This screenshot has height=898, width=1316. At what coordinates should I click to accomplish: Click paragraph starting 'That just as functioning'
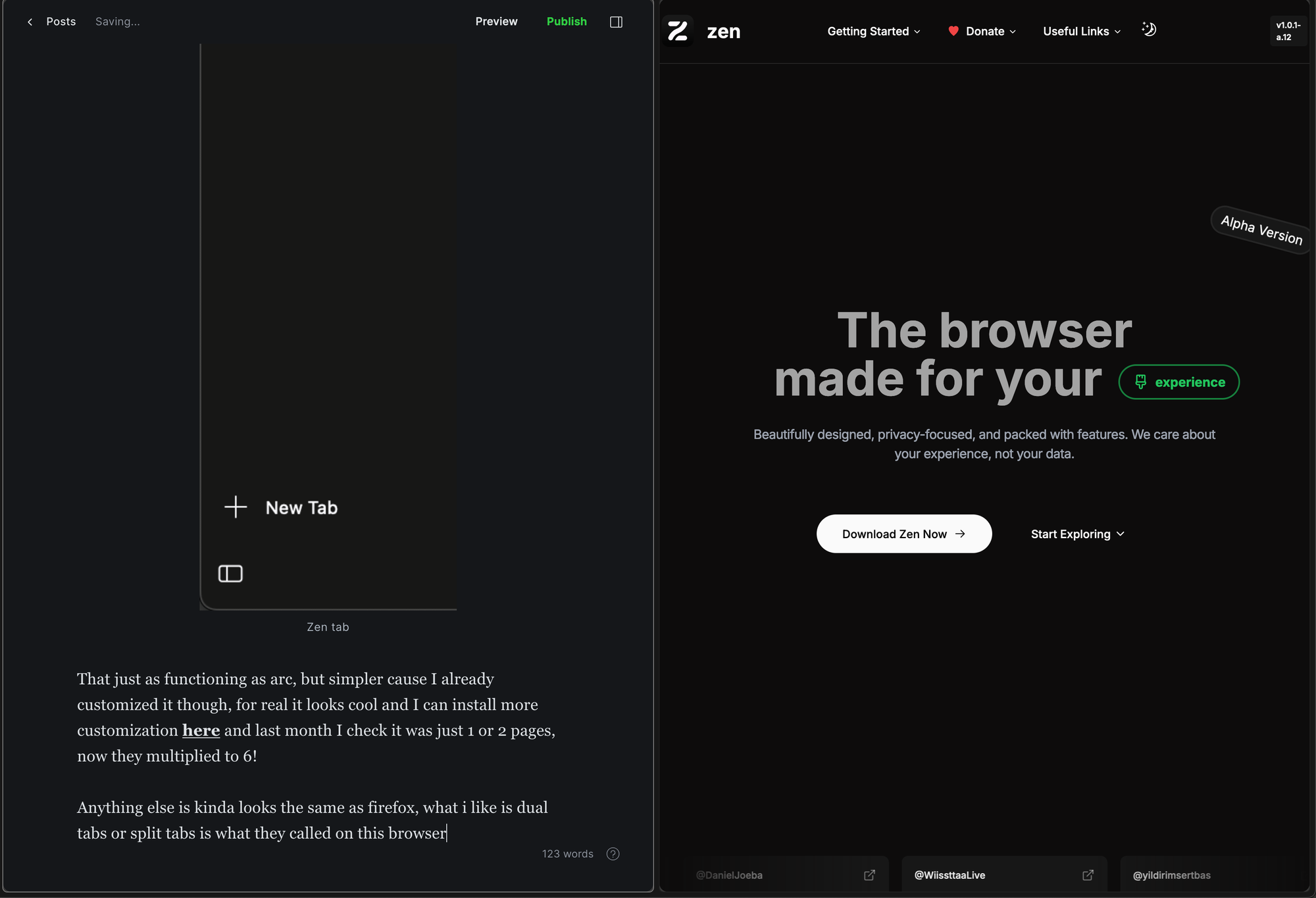pos(316,717)
